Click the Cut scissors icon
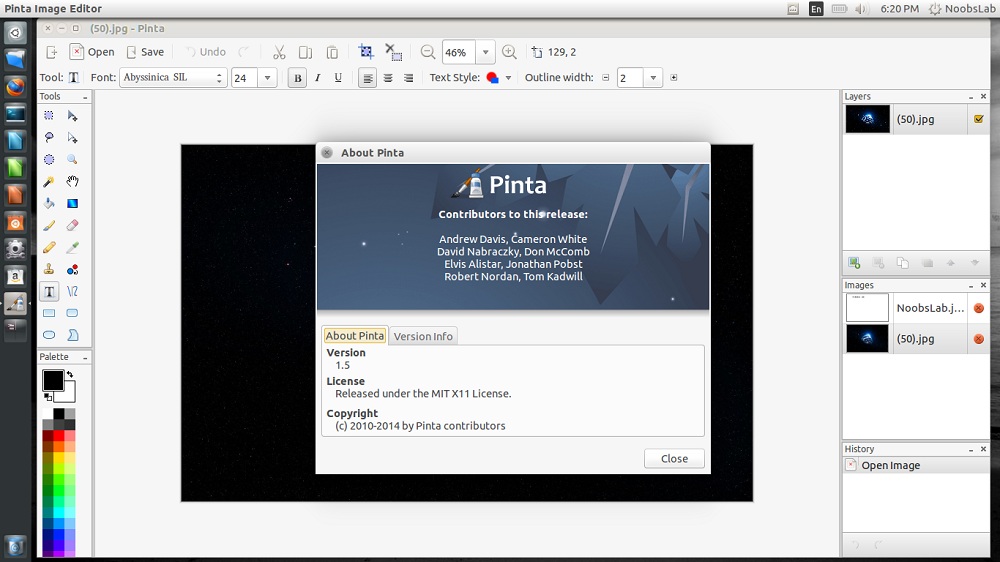 tap(279, 52)
